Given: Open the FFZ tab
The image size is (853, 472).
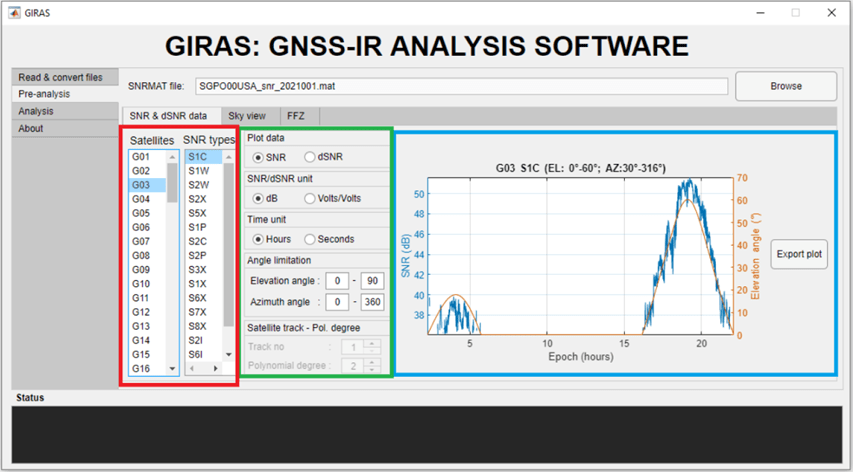Looking at the screenshot, I should (296, 116).
